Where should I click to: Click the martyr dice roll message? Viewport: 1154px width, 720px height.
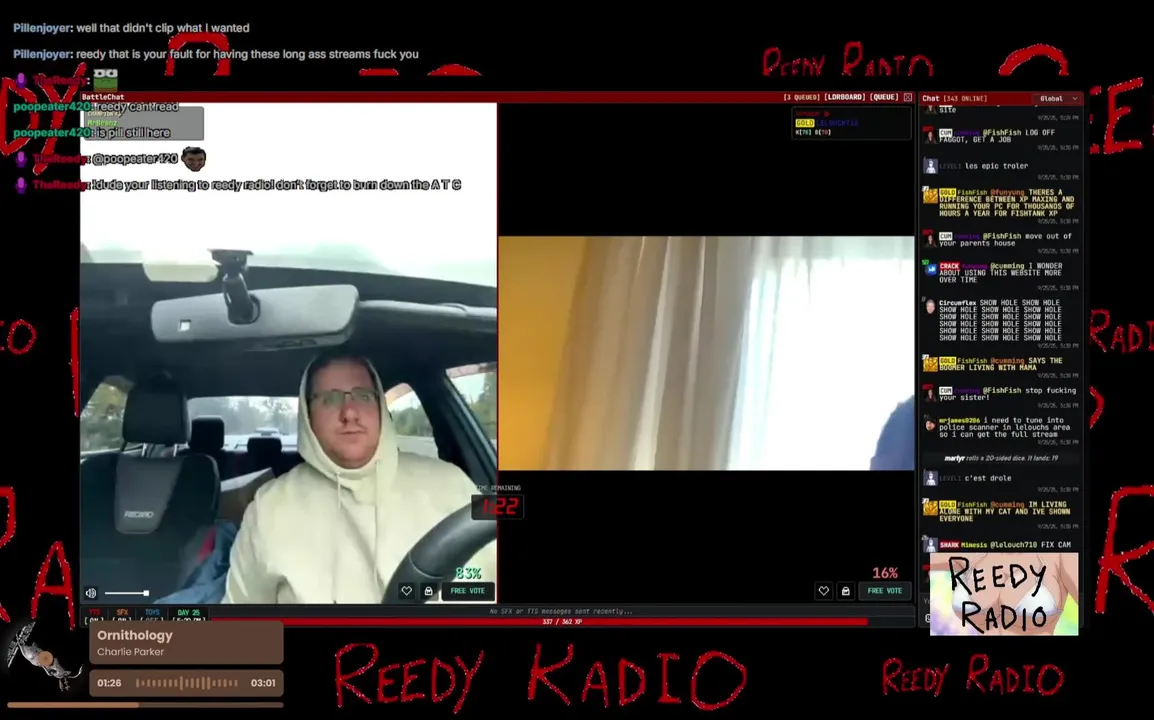click(x=1001, y=458)
